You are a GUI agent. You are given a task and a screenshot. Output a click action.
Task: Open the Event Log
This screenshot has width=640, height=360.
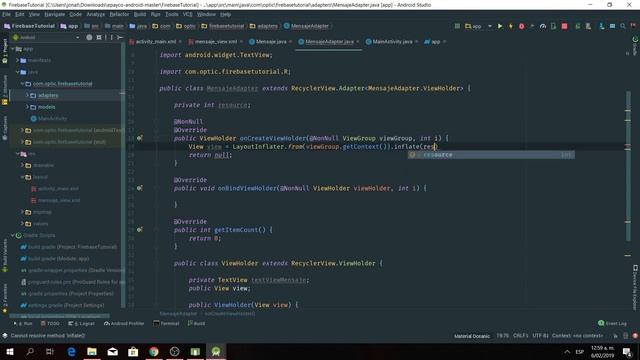pos(612,323)
